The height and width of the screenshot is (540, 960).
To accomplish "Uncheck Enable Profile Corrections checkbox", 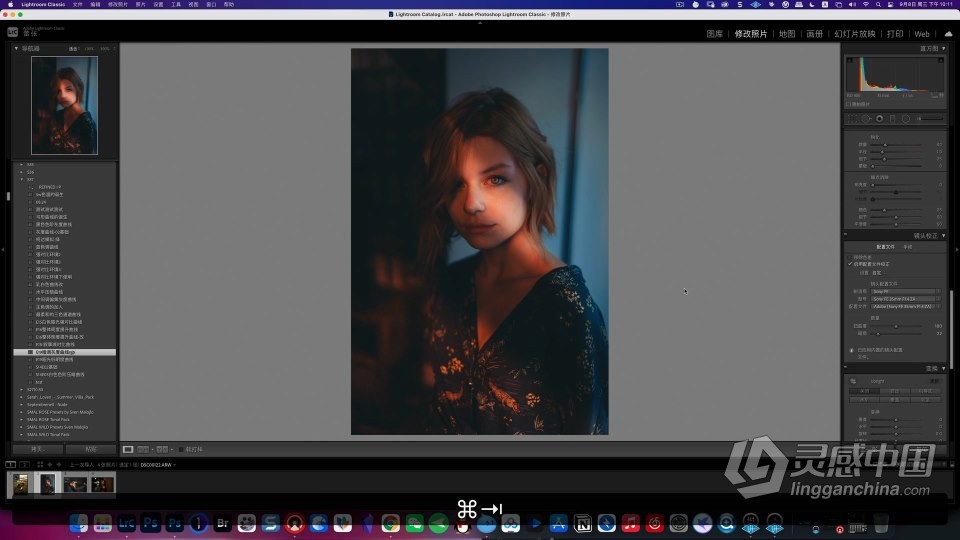I will coord(850,264).
